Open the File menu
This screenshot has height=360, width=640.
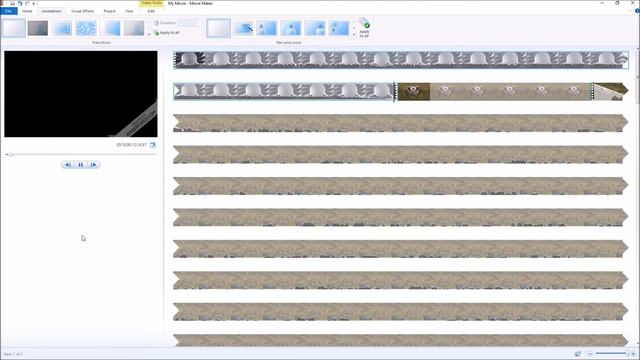coord(9,11)
